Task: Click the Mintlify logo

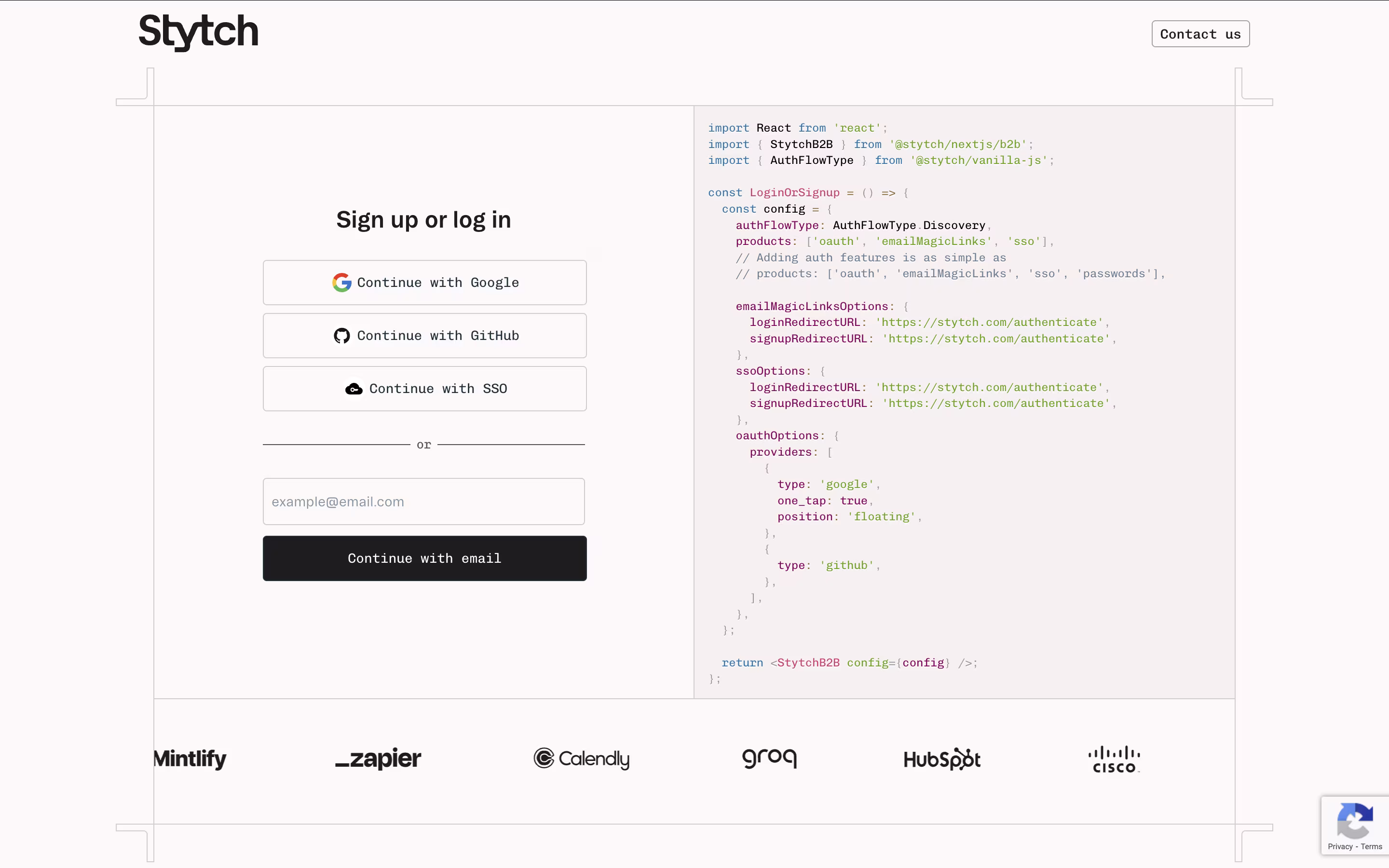Action: click(x=190, y=759)
